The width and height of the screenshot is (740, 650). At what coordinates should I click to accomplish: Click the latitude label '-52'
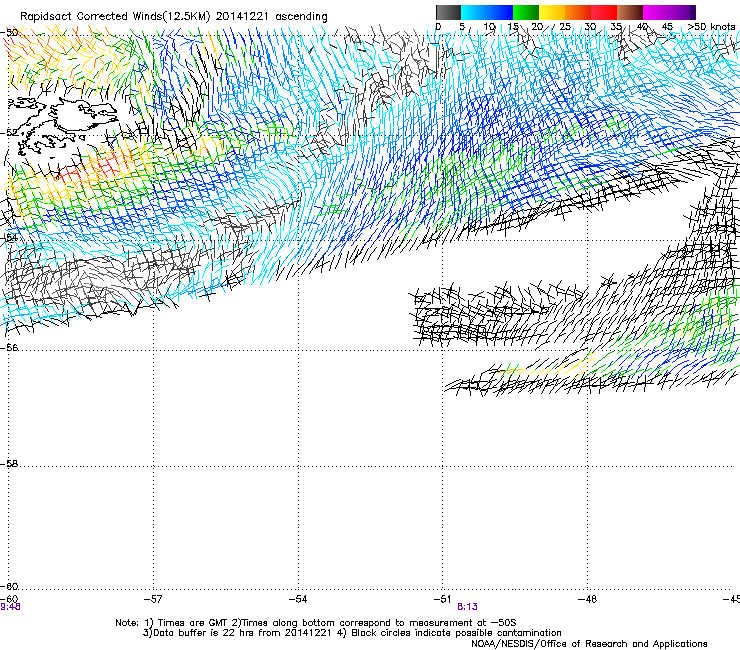click(9, 133)
